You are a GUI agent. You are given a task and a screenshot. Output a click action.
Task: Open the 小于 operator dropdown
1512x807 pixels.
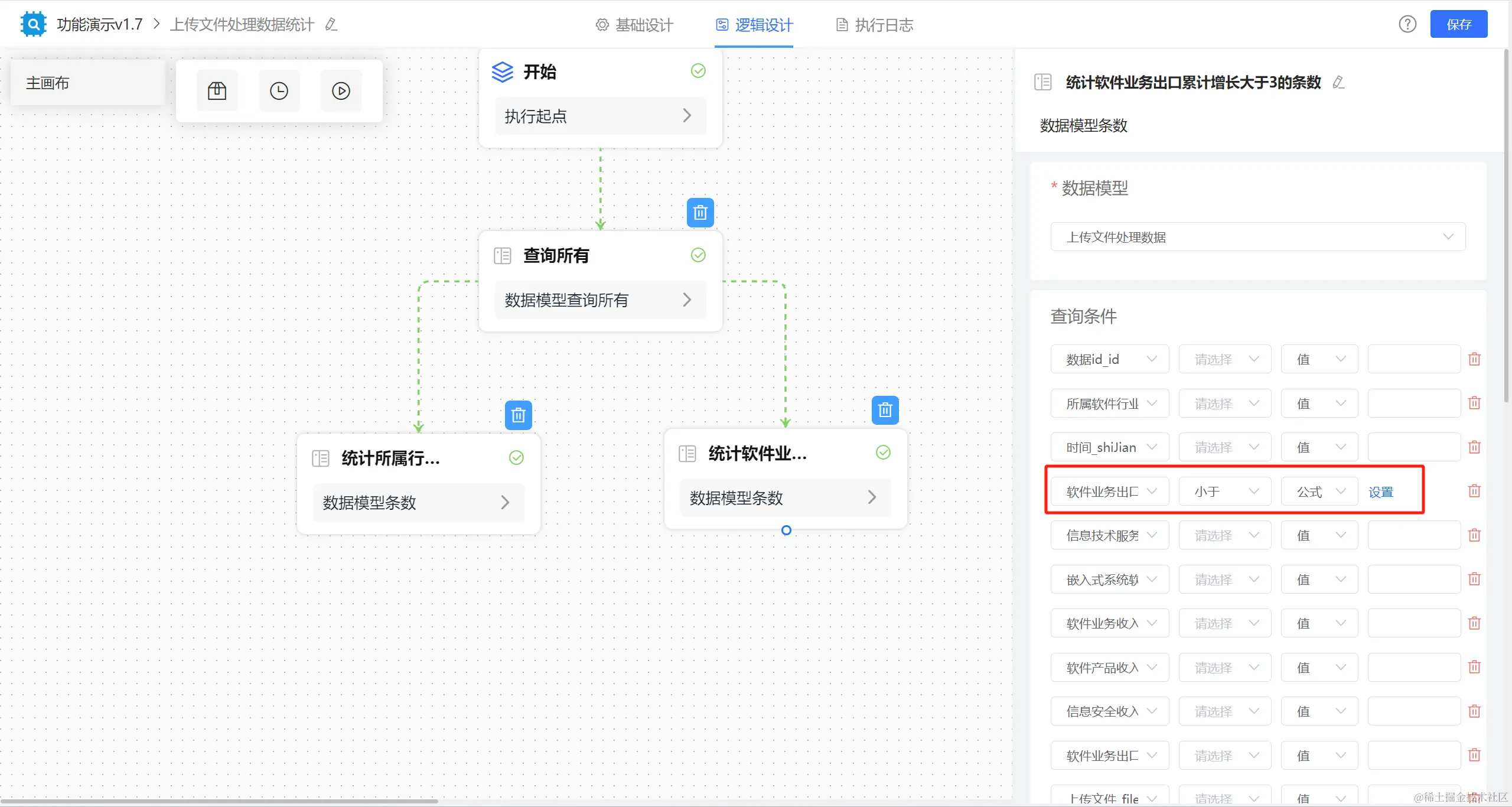(1225, 492)
